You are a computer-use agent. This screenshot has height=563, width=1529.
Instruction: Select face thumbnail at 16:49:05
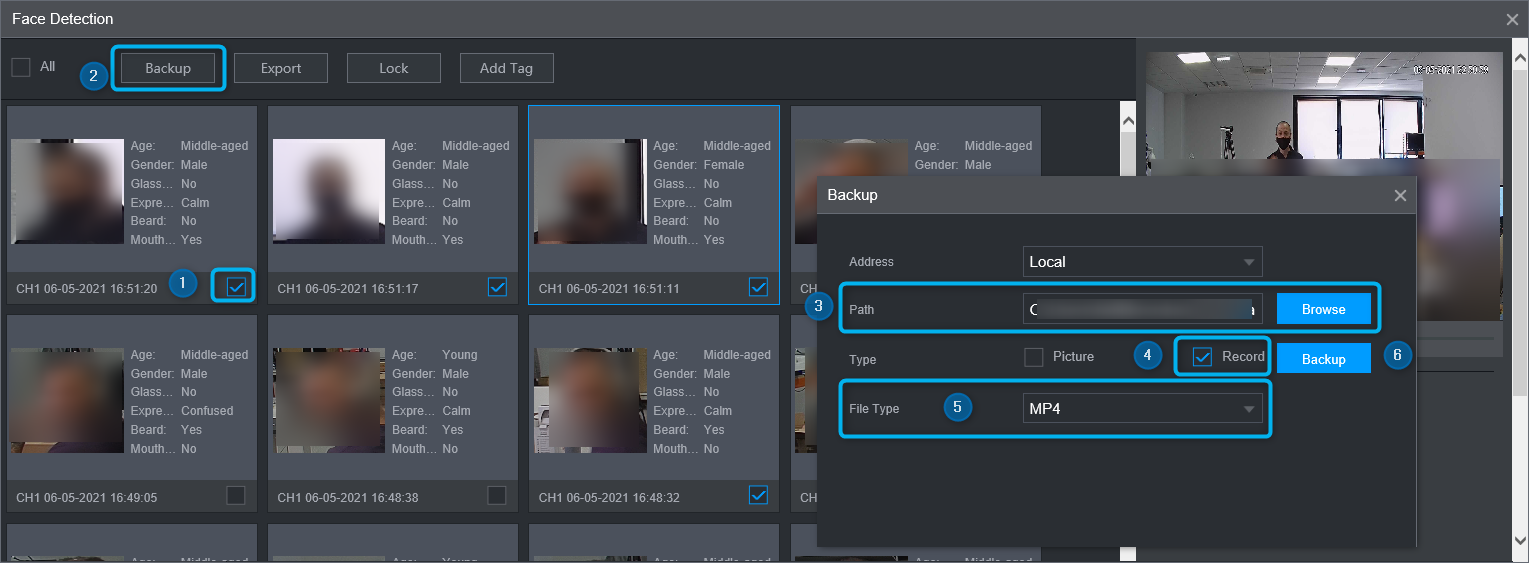tap(68, 400)
